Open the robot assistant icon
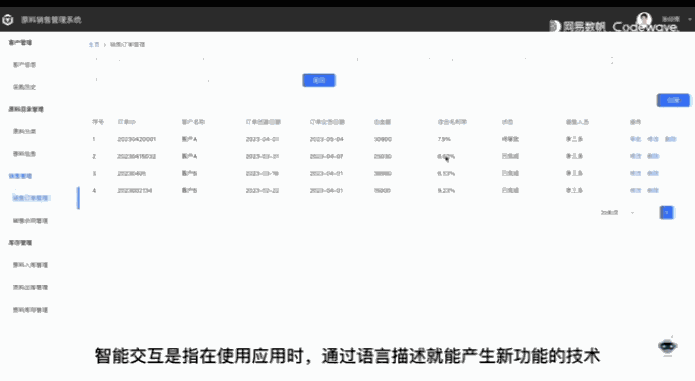Screen dimensions: 695x381 pos(668,346)
